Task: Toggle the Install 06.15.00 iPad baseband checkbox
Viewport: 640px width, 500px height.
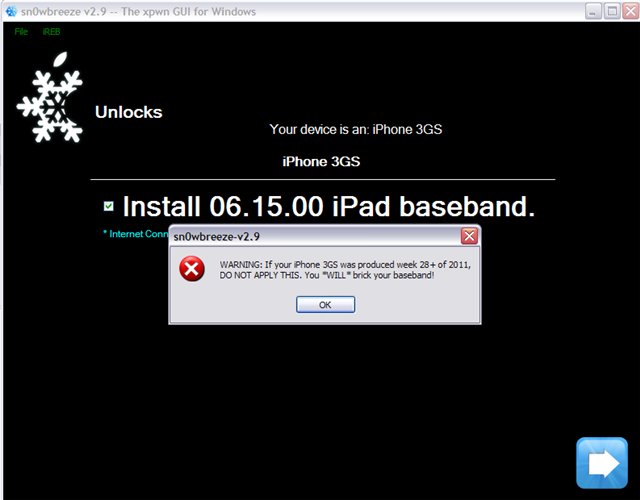Action: click(109, 206)
